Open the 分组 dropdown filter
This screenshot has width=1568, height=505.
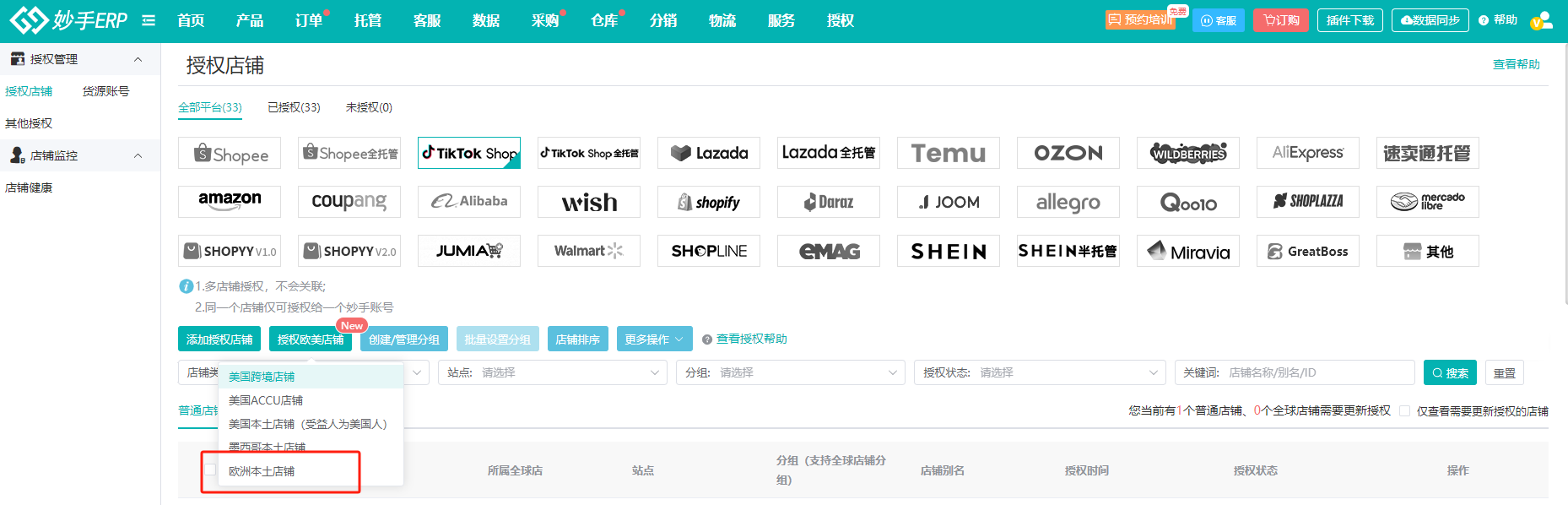(x=791, y=372)
